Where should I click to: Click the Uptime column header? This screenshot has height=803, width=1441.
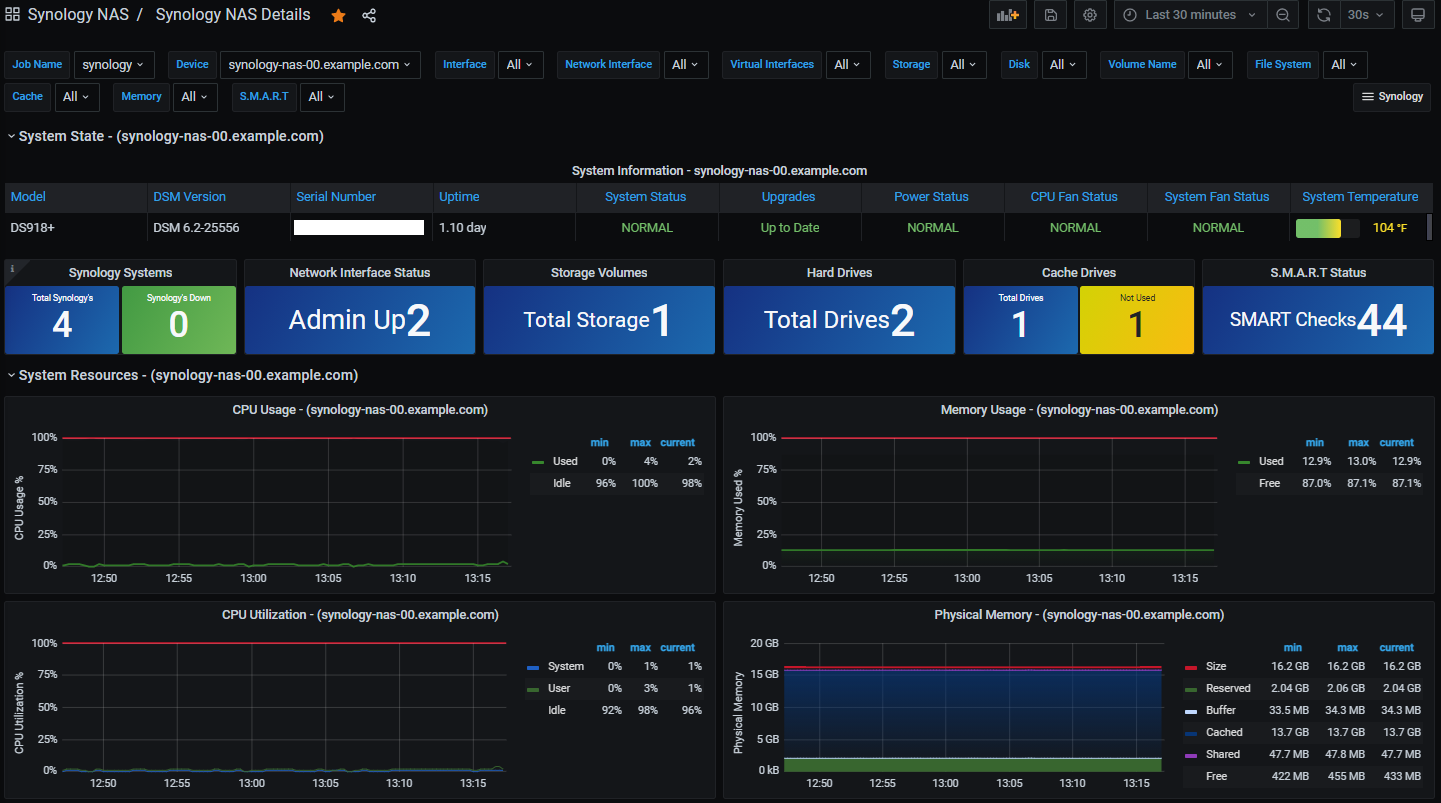click(x=459, y=197)
